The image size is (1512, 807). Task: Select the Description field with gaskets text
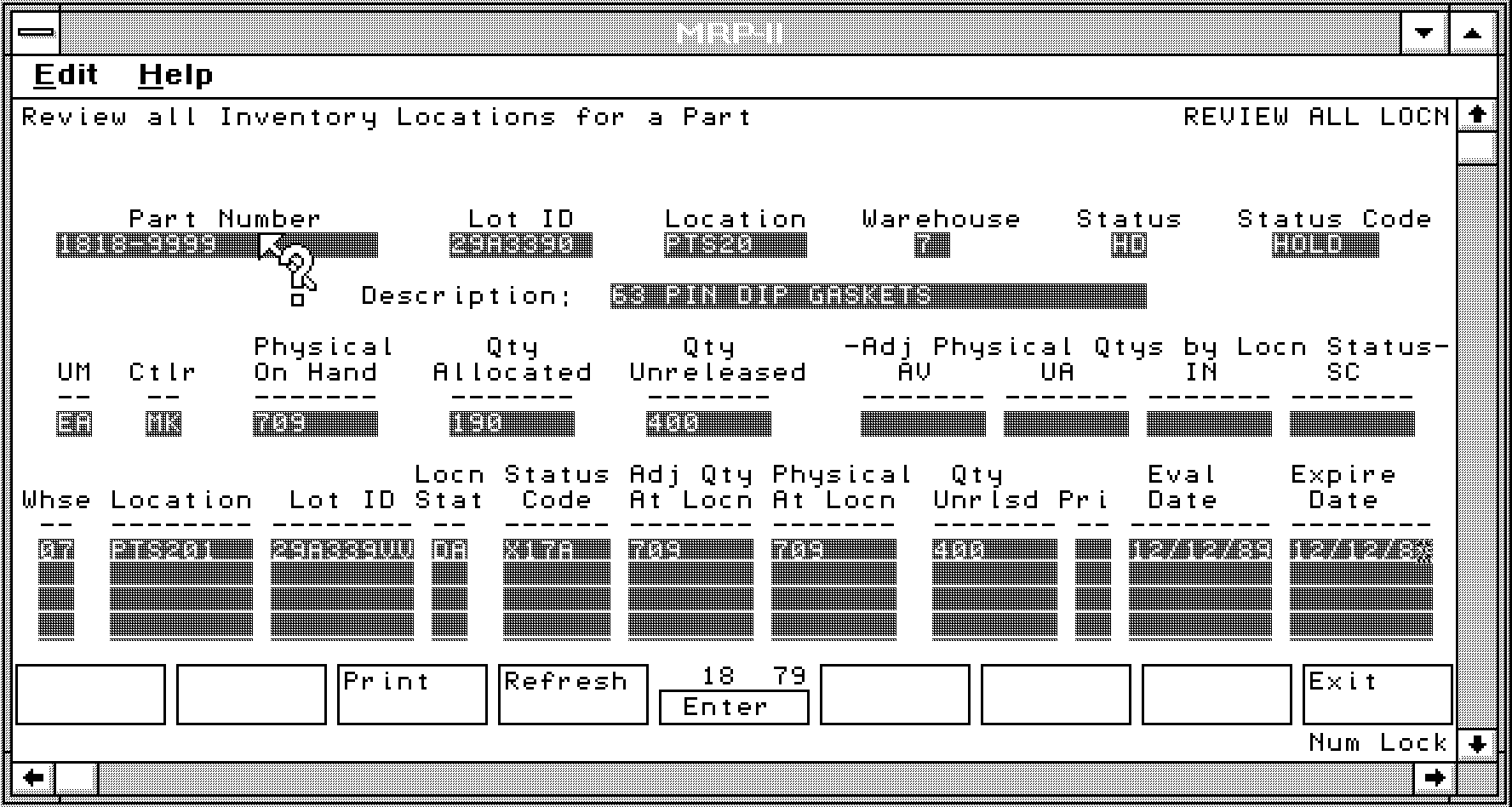(878, 296)
